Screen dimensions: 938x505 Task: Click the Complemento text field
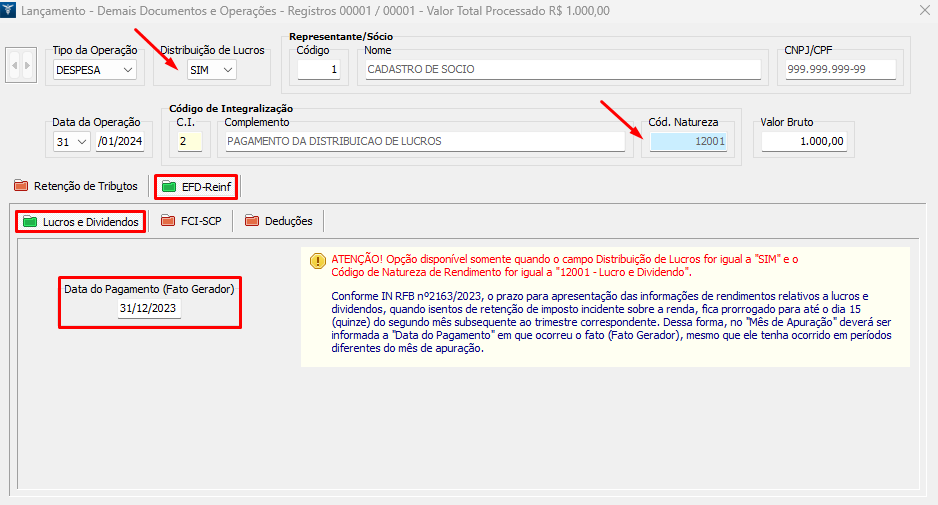[x=424, y=142]
